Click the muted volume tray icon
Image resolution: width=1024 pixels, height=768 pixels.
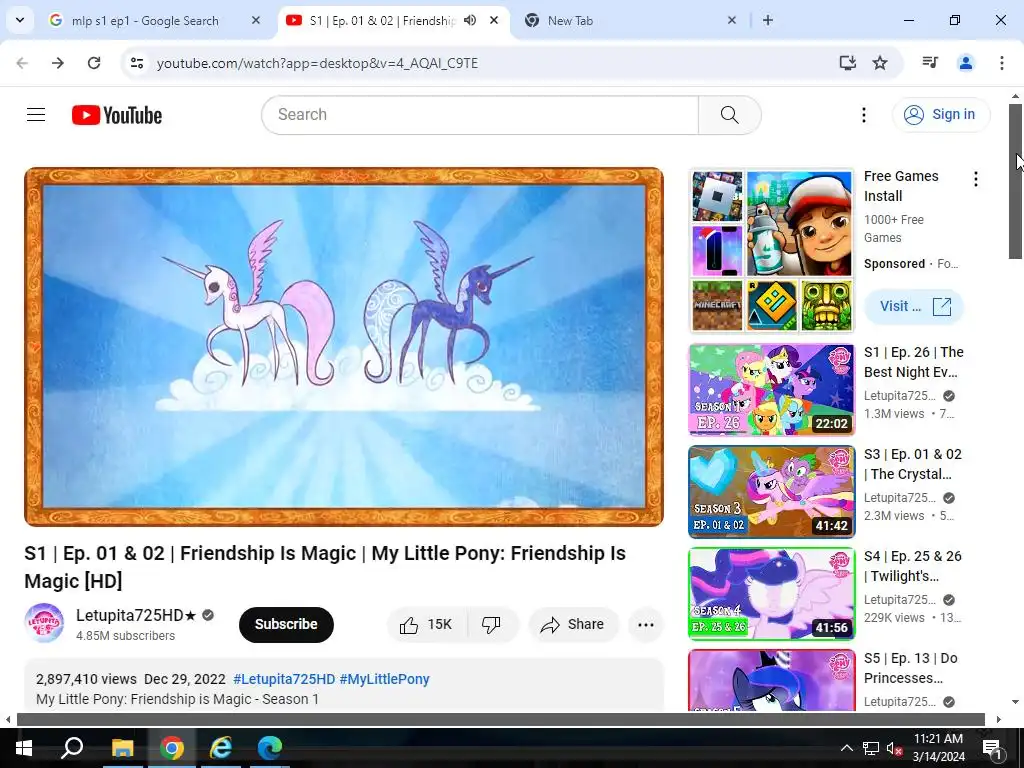pos(894,748)
